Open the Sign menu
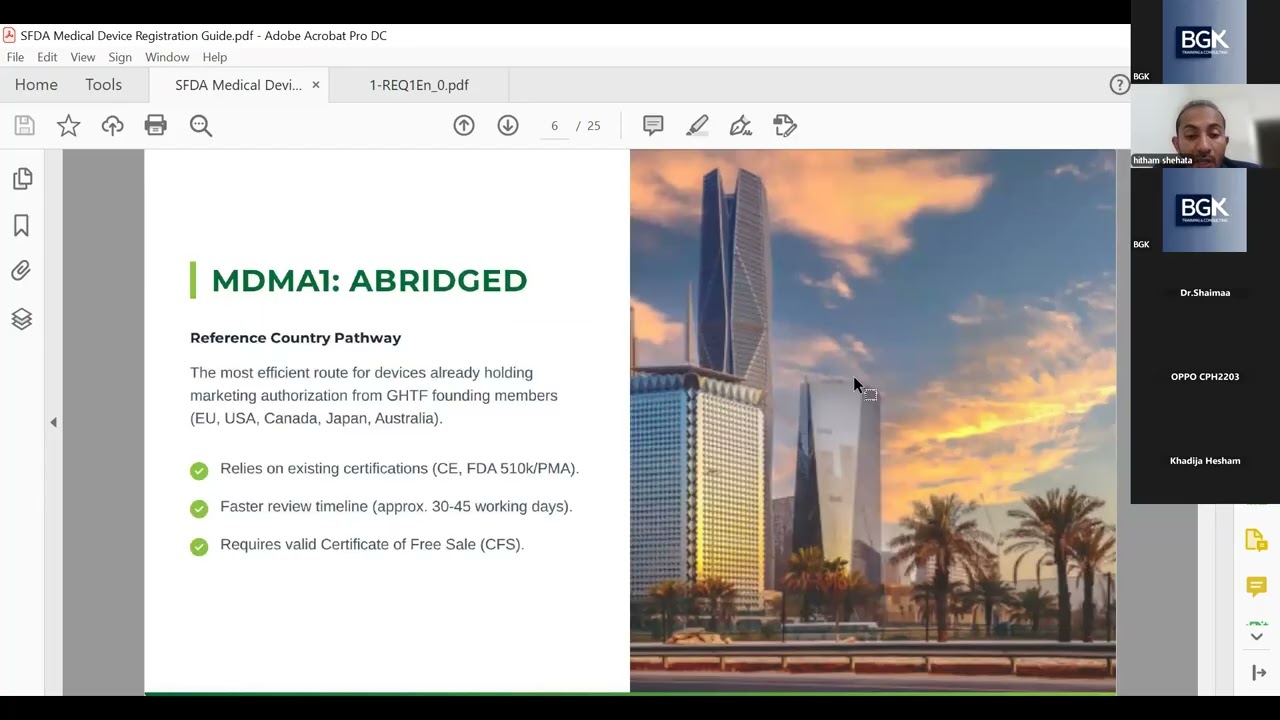This screenshot has width=1280, height=720. point(120,57)
